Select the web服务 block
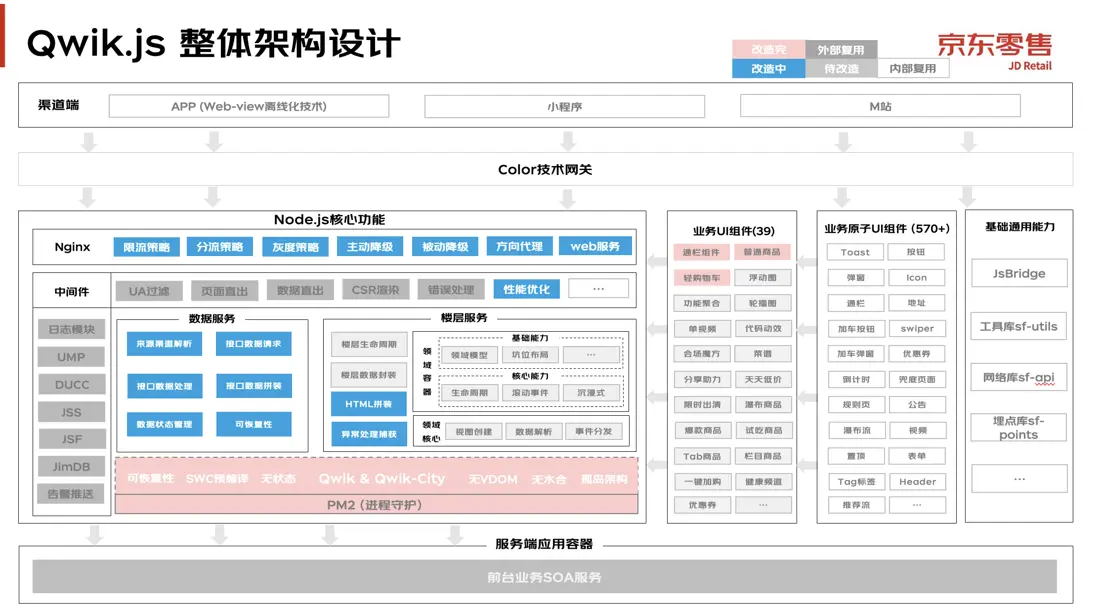The height and width of the screenshot is (613, 1098). 595,247
